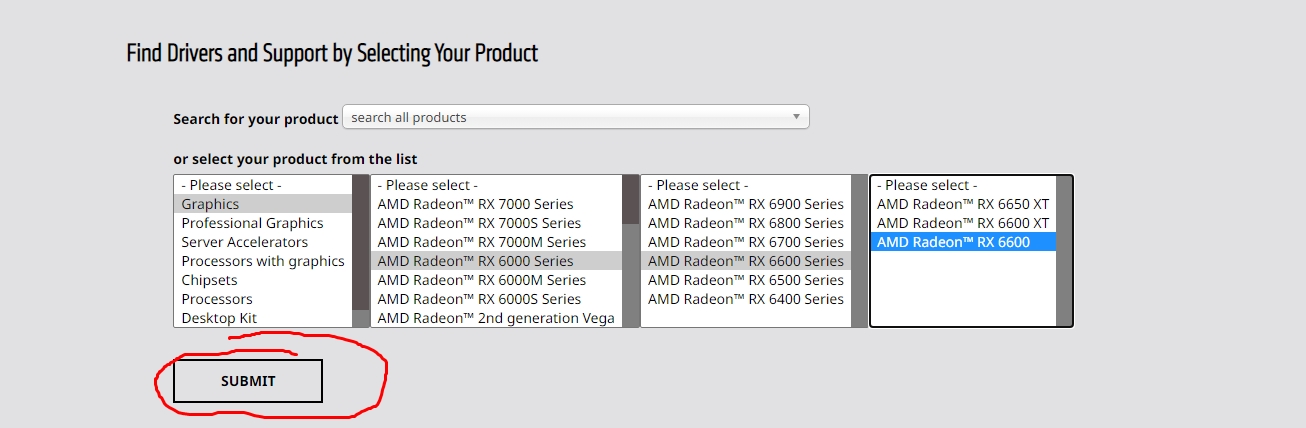
Task: Choose AMD Radeon RX 6600 XT model
Action: [x=962, y=223]
